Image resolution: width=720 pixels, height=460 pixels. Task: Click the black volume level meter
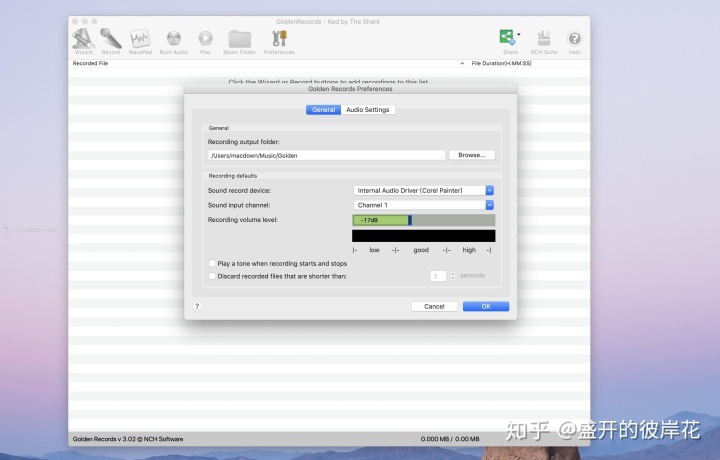tap(423, 236)
